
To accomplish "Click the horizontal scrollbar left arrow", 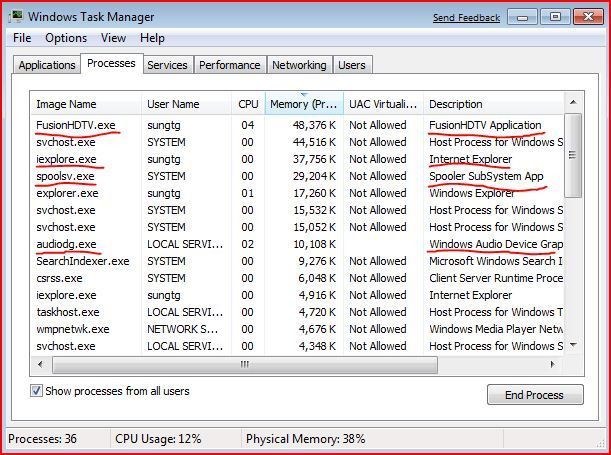I will (40, 365).
